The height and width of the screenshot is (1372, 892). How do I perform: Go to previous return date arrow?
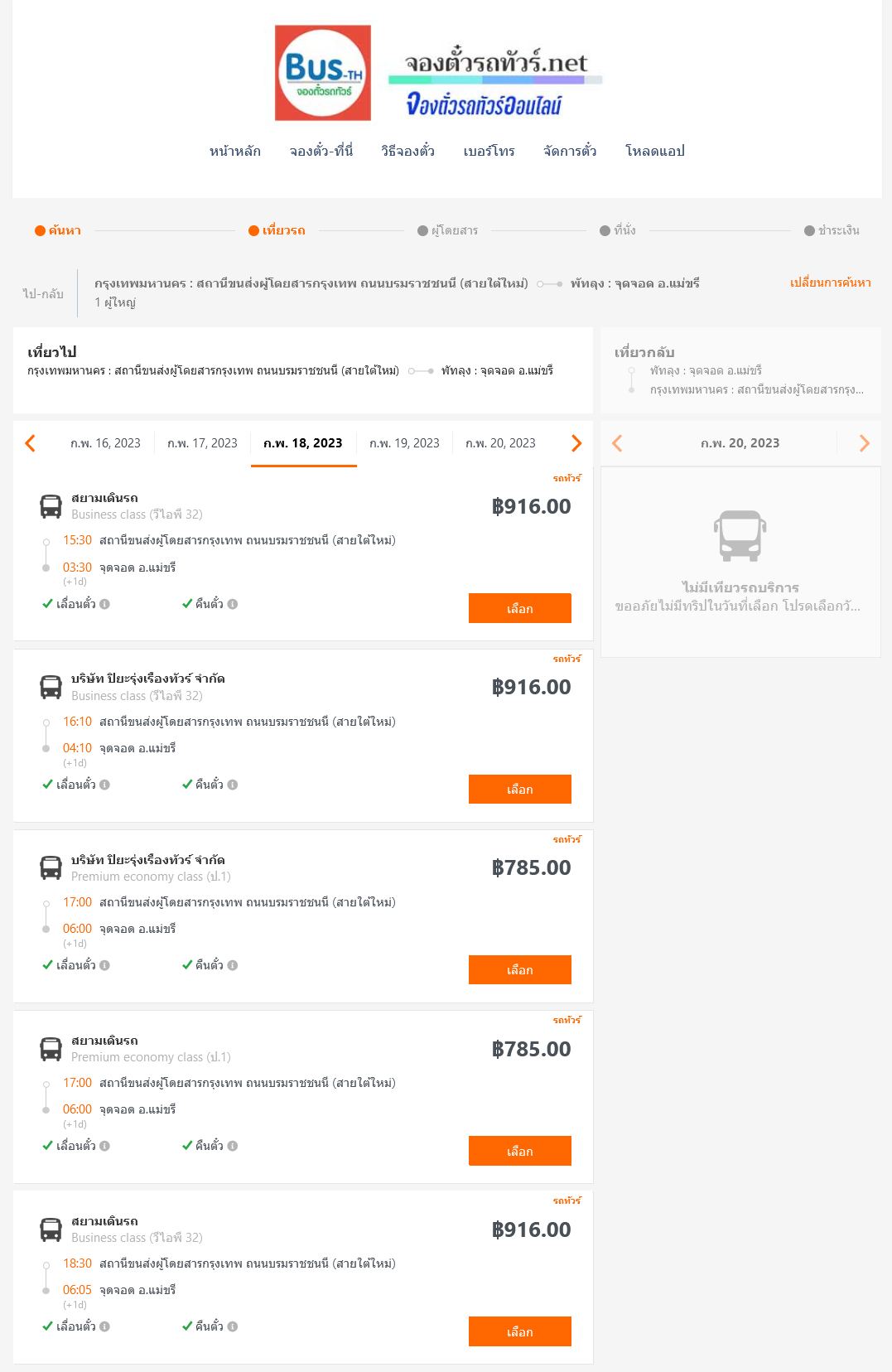tap(617, 443)
